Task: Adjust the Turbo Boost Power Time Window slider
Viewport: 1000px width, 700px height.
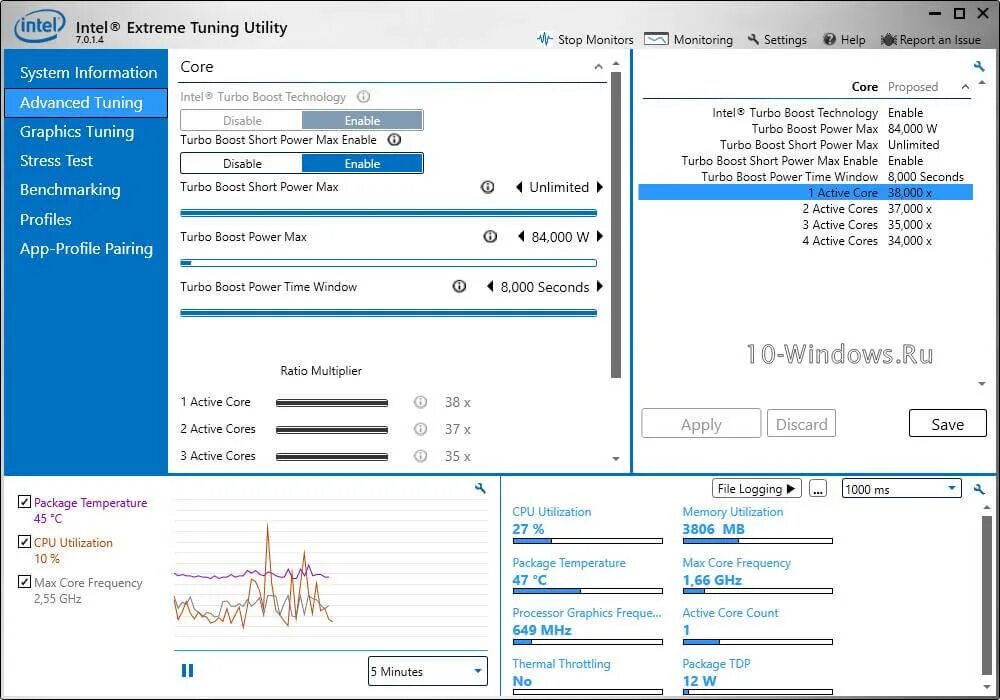Action: click(388, 312)
